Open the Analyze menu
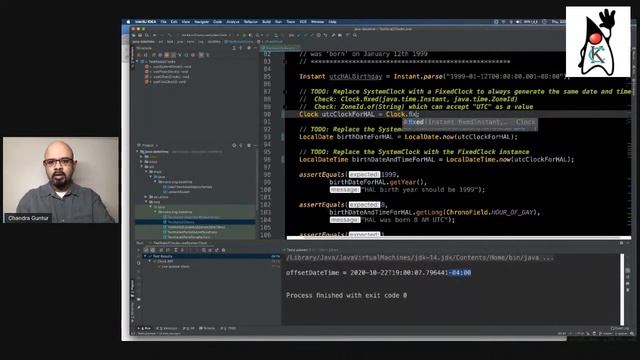 coord(233,22)
